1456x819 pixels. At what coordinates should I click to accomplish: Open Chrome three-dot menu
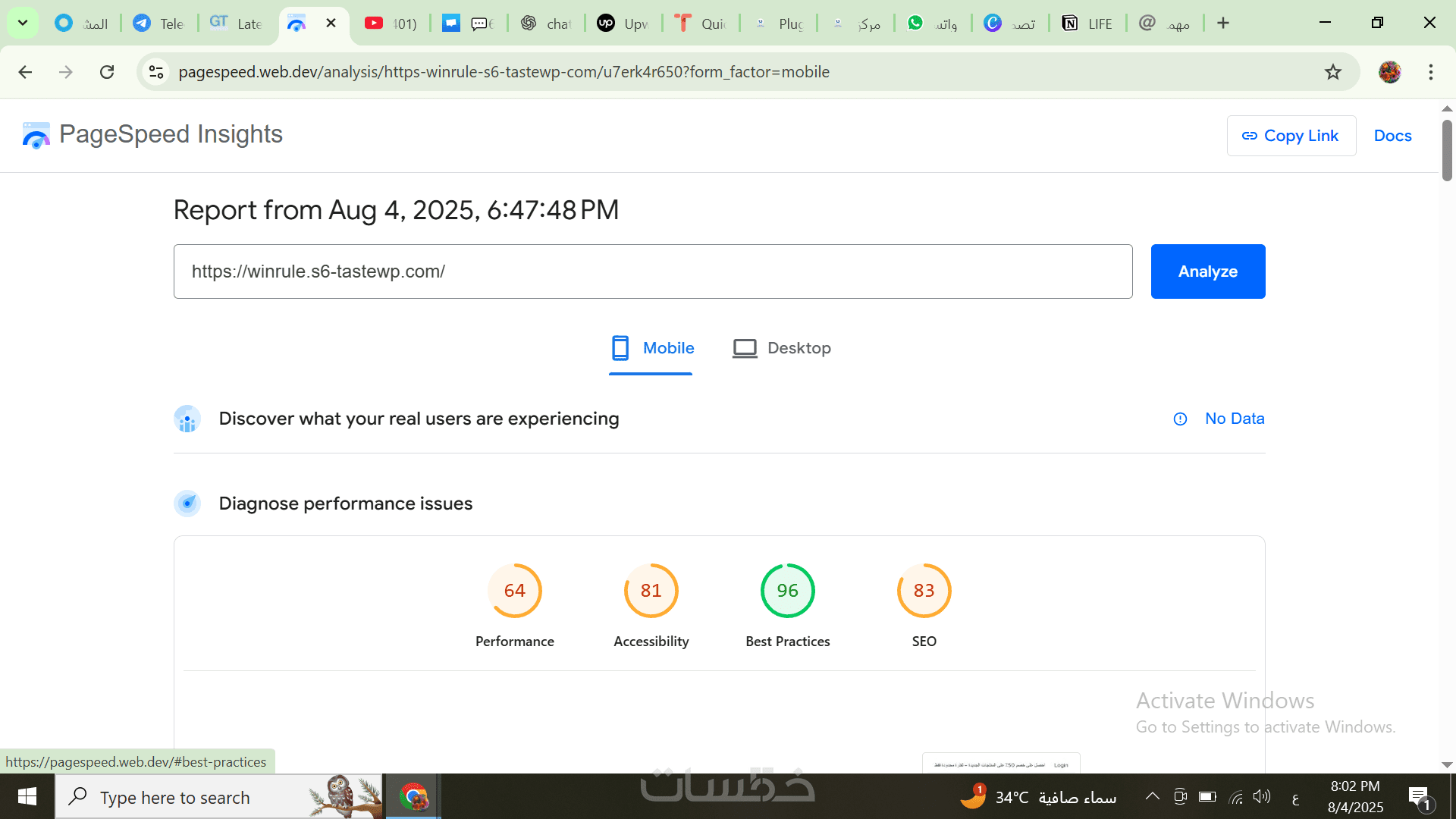1430,72
